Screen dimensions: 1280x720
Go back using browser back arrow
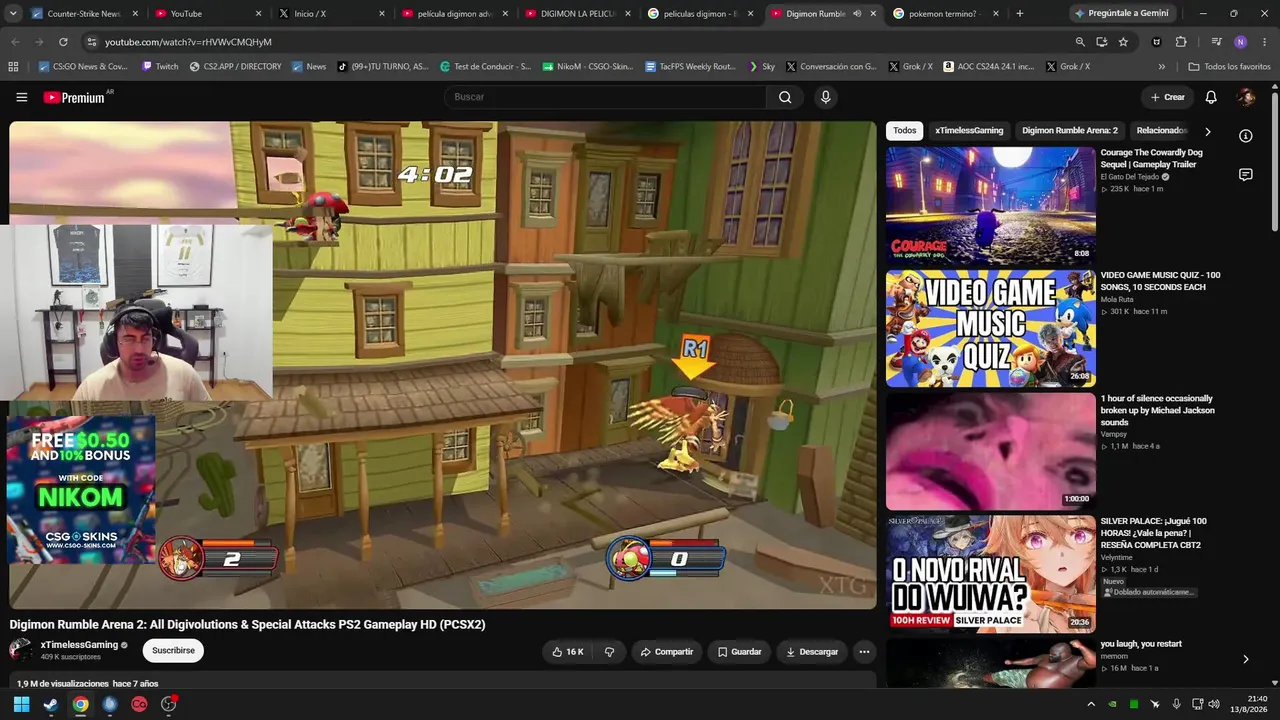click(x=15, y=42)
